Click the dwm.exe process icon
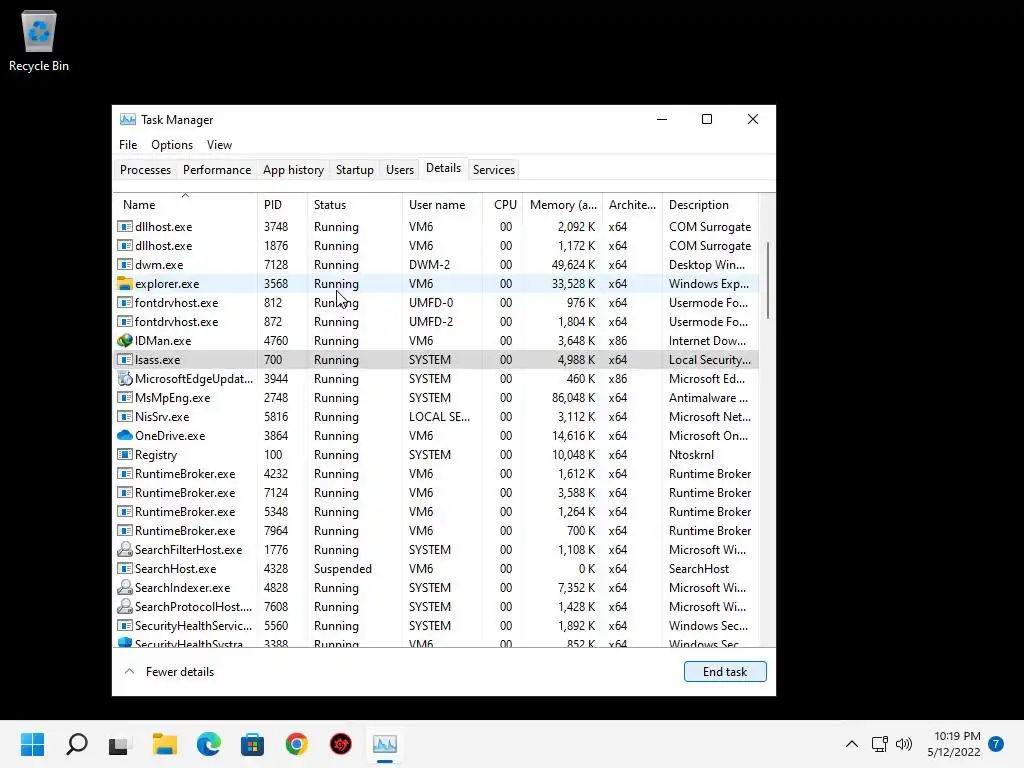Image resolution: width=1024 pixels, height=768 pixels. [125, 264]
